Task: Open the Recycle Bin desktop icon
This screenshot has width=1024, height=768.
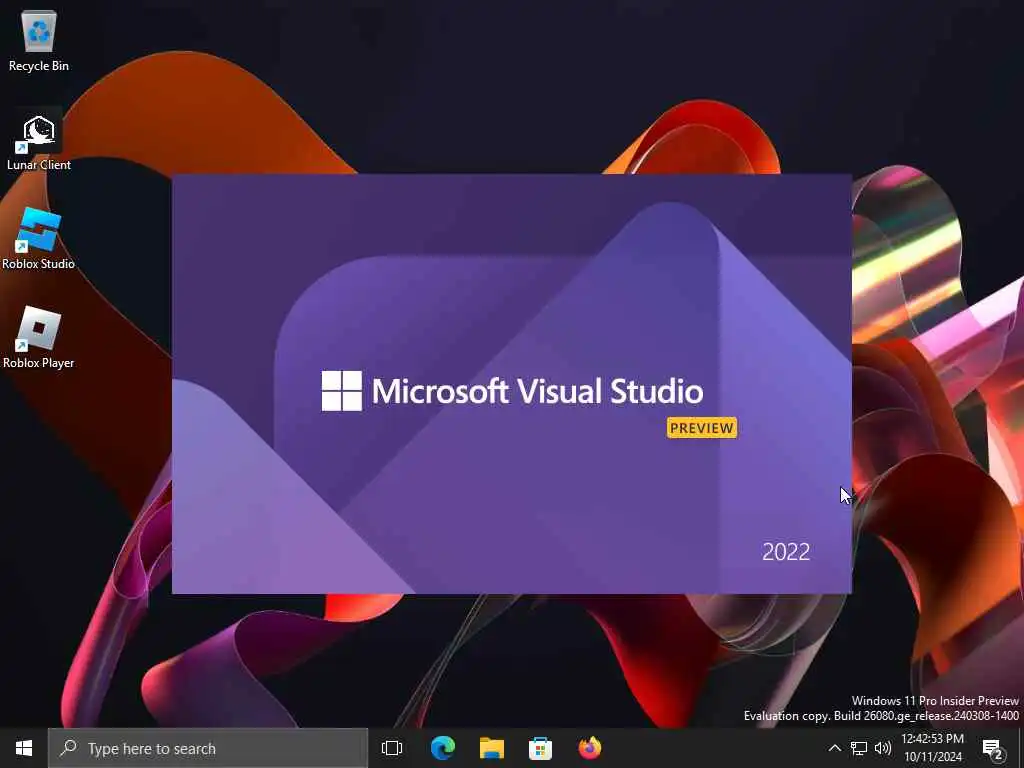Action: [x=39, y=41]
